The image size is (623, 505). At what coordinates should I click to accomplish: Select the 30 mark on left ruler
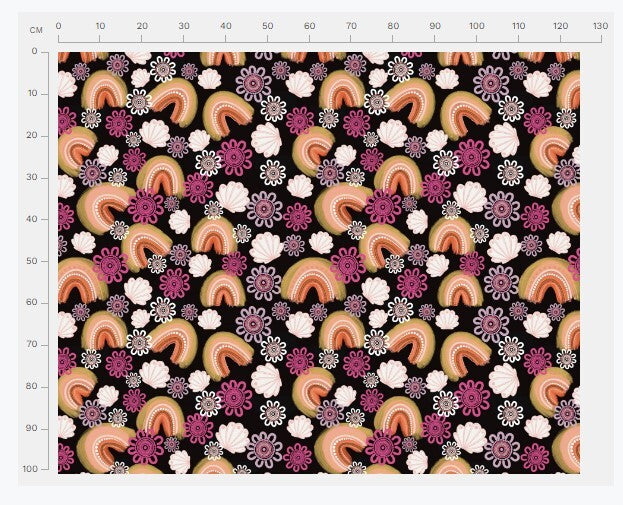(32, 177)
